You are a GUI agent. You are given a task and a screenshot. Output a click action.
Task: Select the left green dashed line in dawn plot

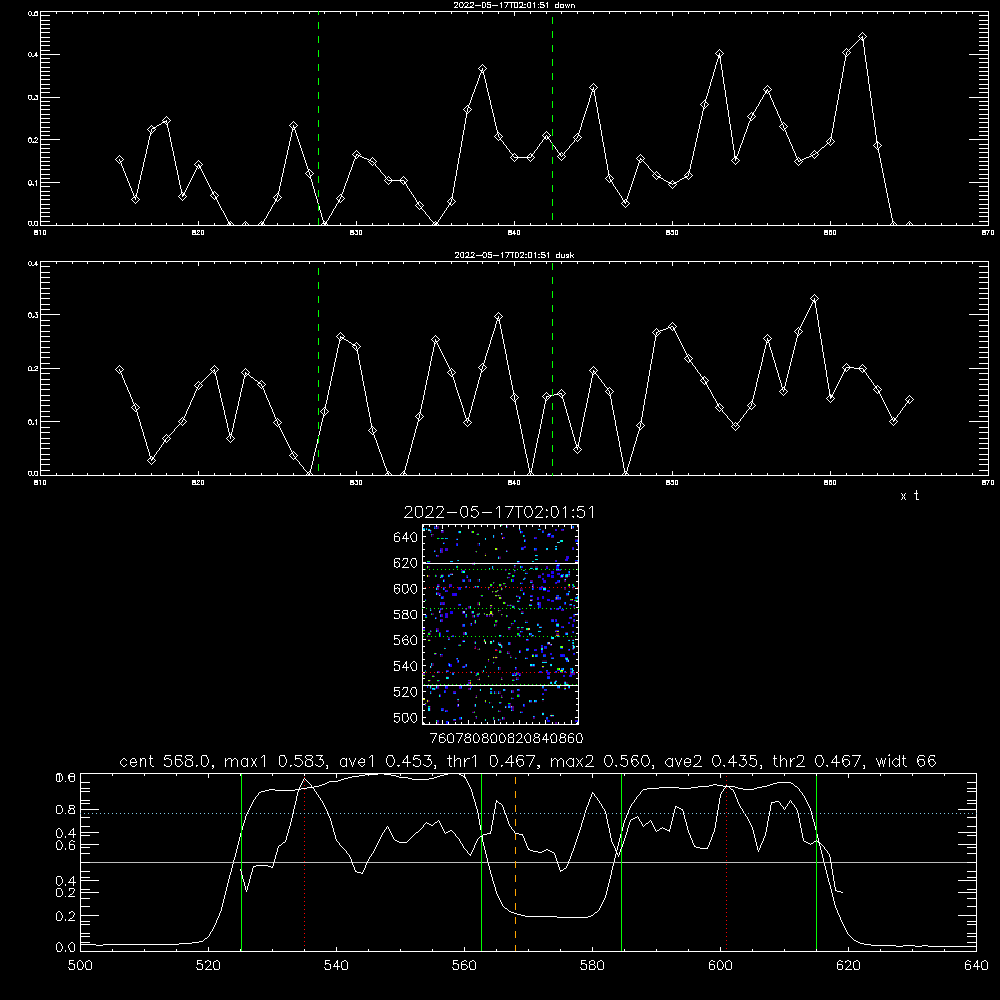[x=318, y=121]
